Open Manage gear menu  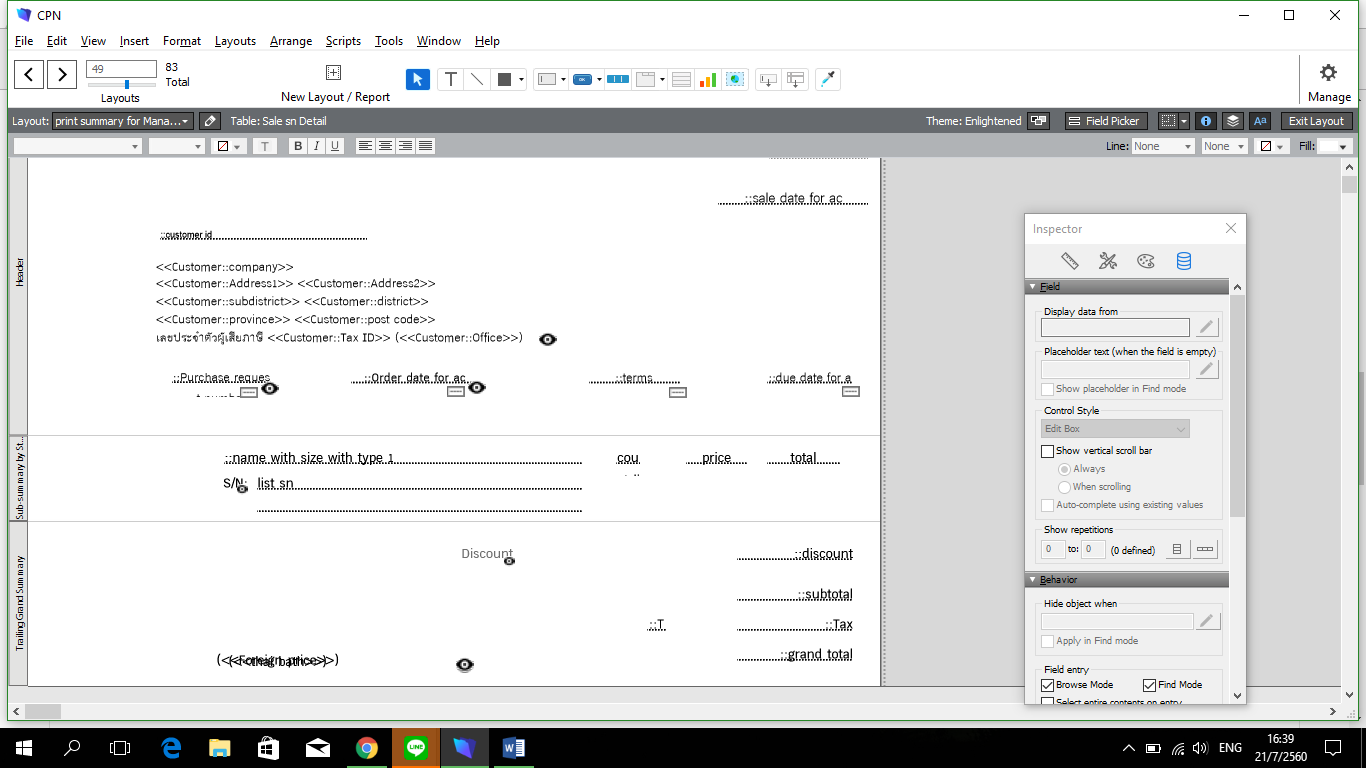click(x=1328, y=72)
